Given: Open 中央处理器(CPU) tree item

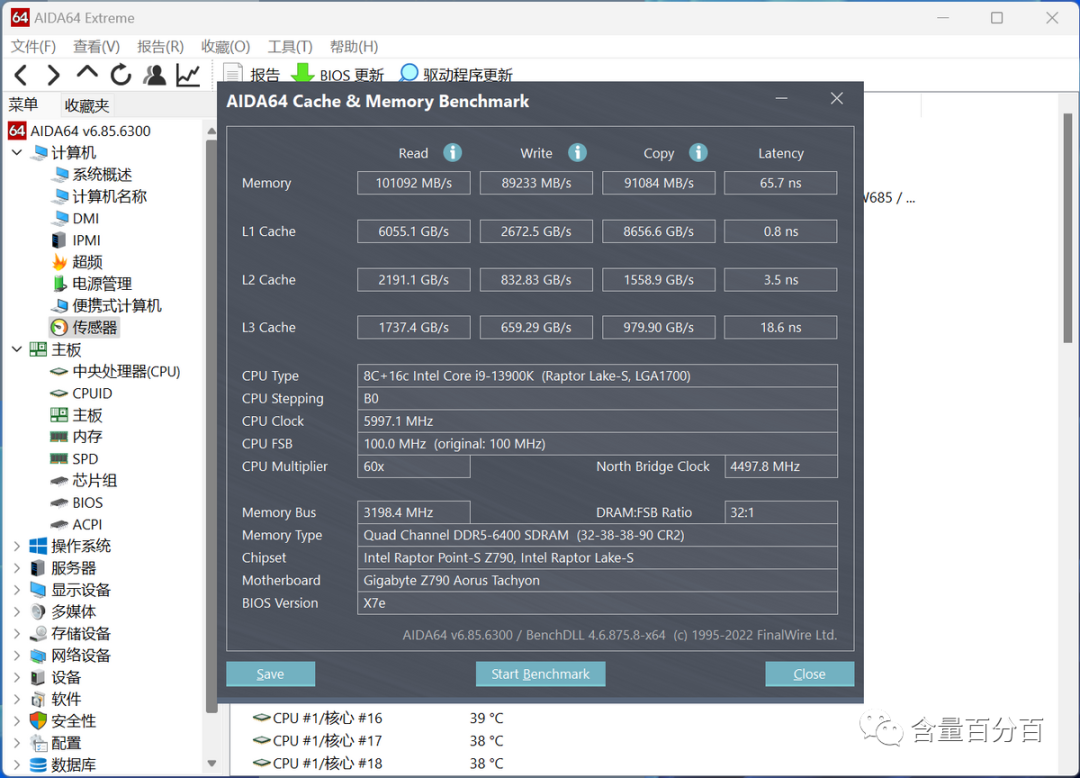Looking at the screenshot, I should click(x=116, y=371).
